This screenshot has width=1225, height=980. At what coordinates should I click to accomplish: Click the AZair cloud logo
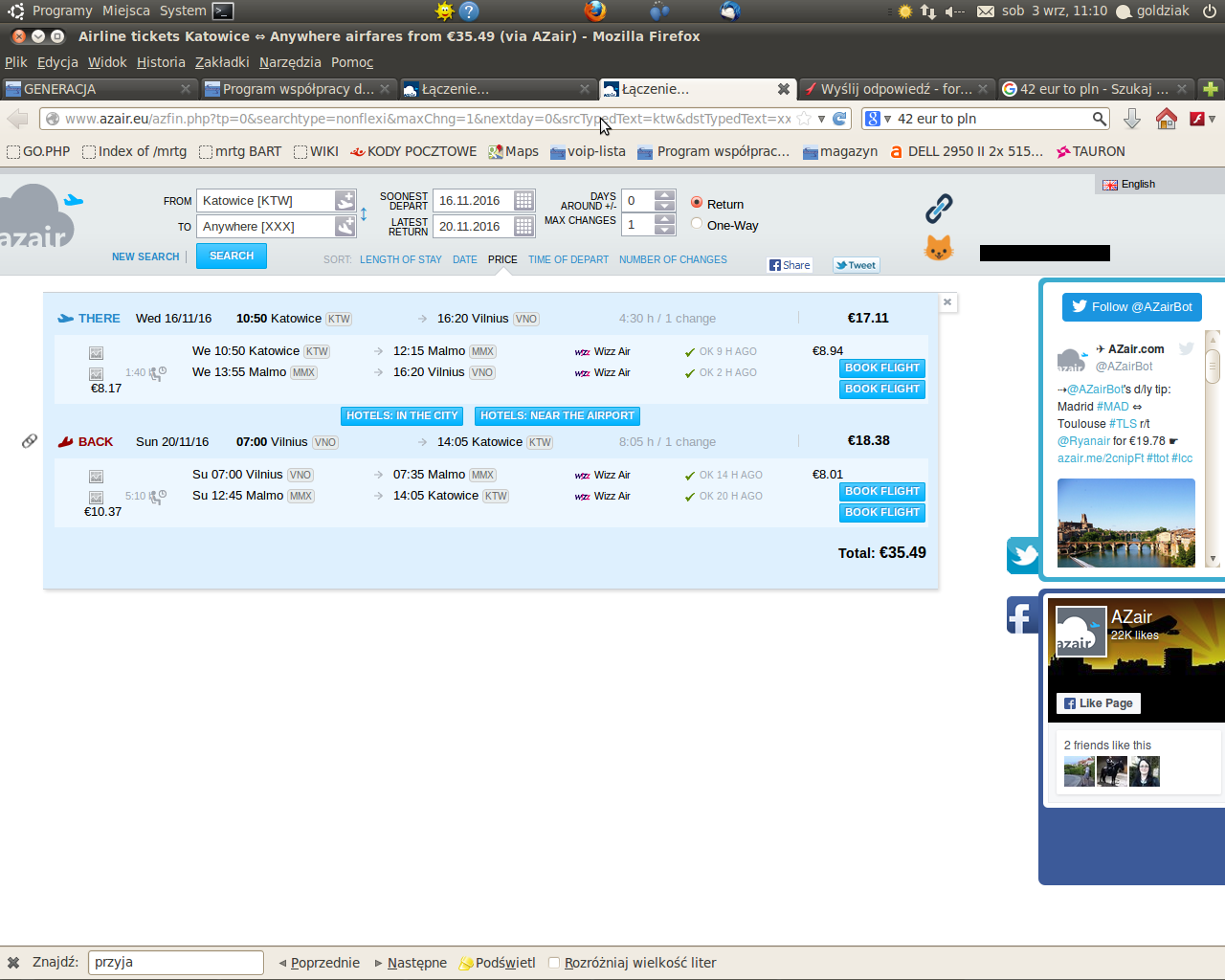pos(38,218)
